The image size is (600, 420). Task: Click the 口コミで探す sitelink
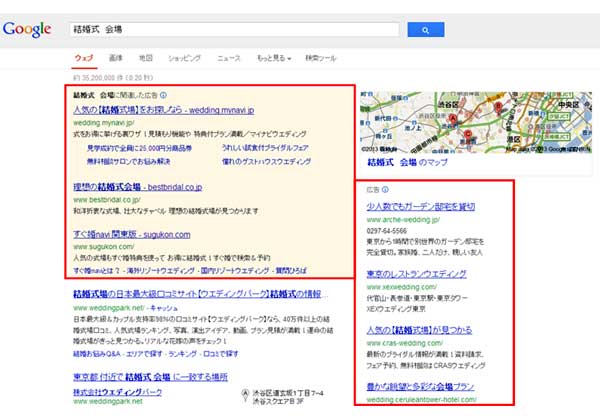pos(220,354)
